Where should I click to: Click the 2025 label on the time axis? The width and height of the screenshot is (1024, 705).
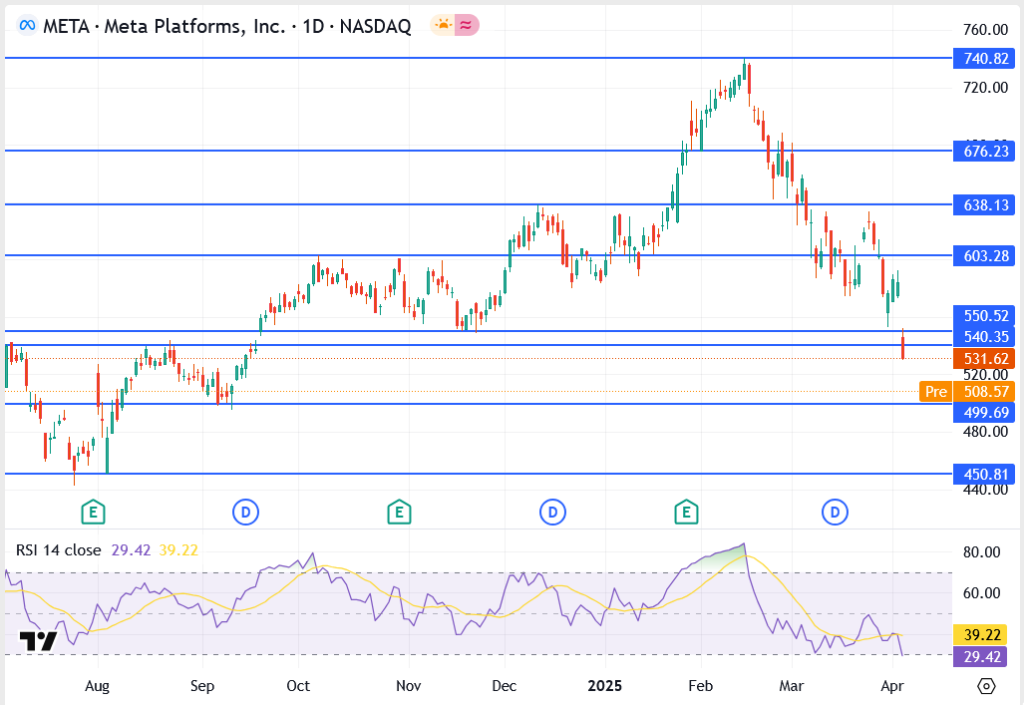(603, 686)
